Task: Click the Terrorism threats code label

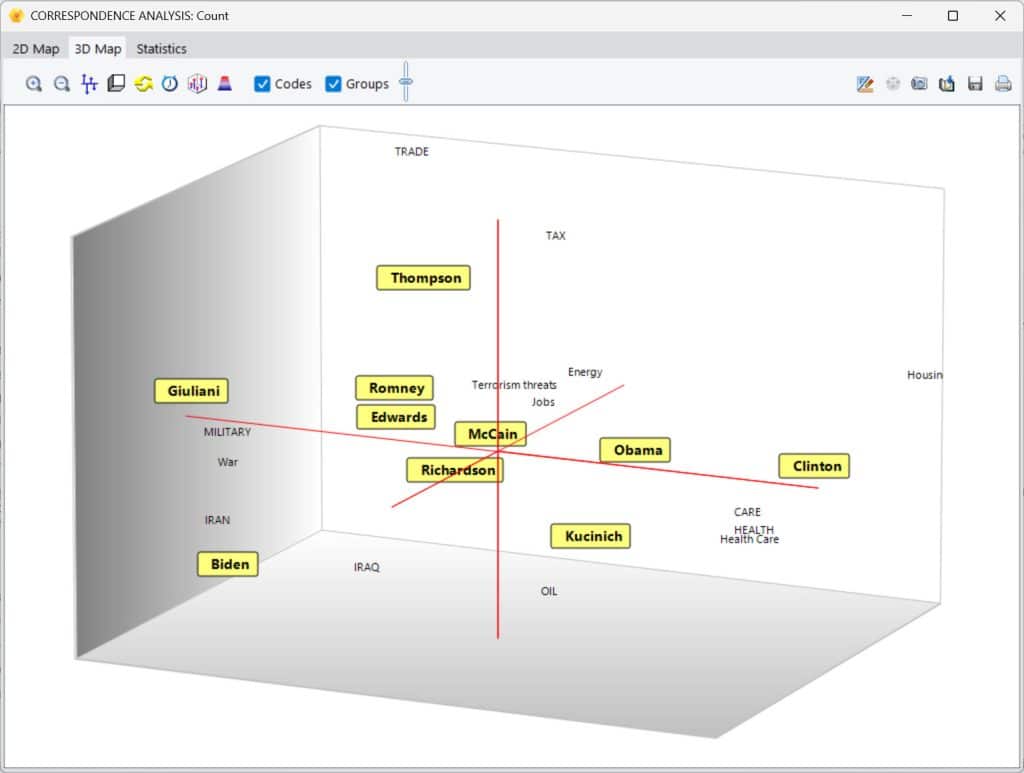Action: pyautogui.click(x=514, y=385)
